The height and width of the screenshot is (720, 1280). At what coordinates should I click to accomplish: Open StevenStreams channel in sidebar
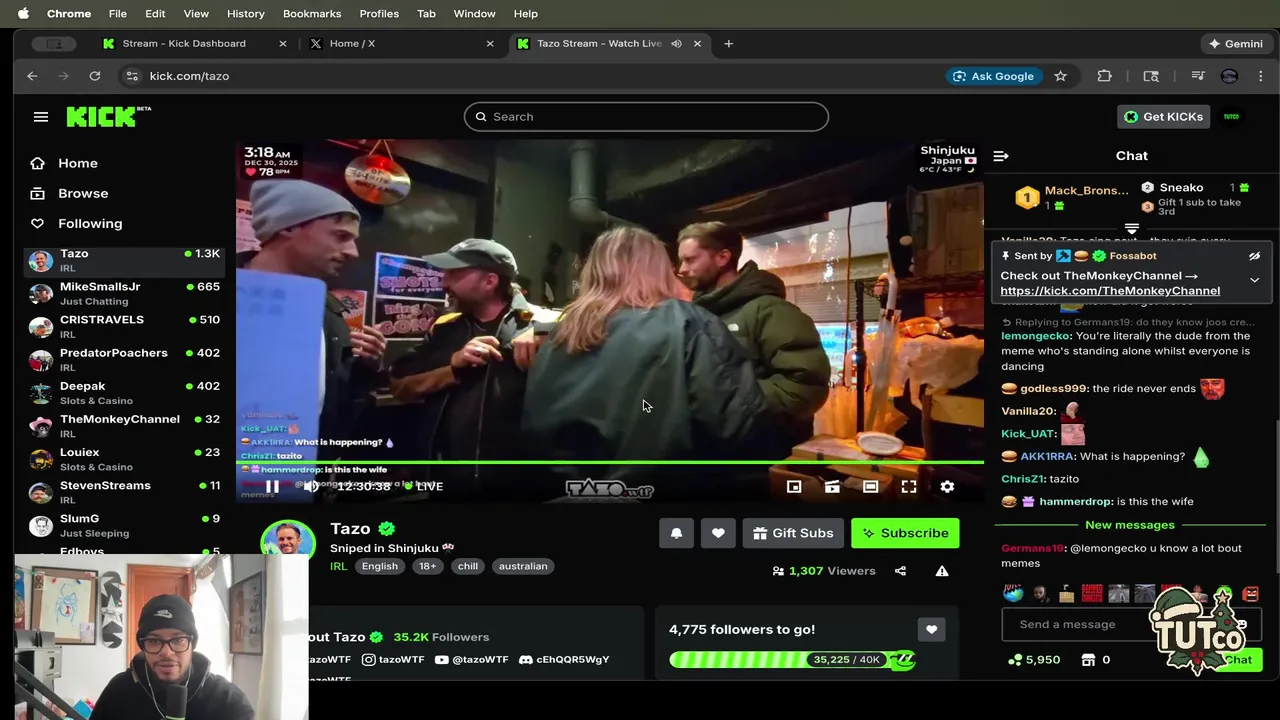coord(124,491)
